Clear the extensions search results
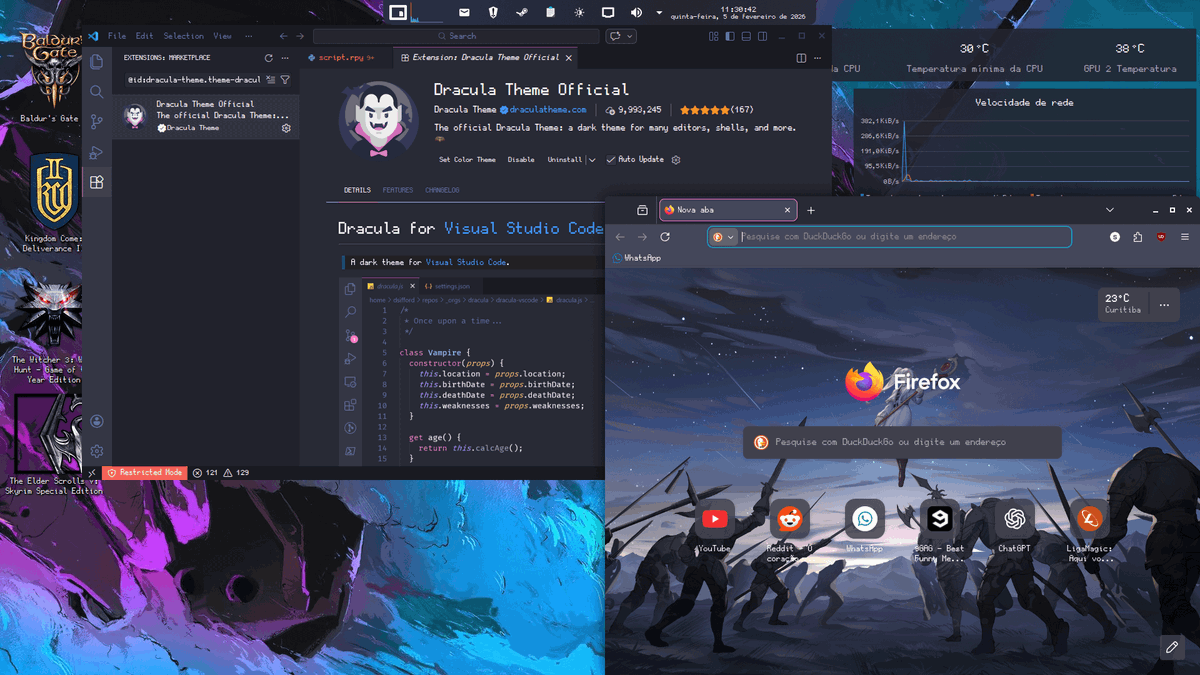 [x=271, y=79]
